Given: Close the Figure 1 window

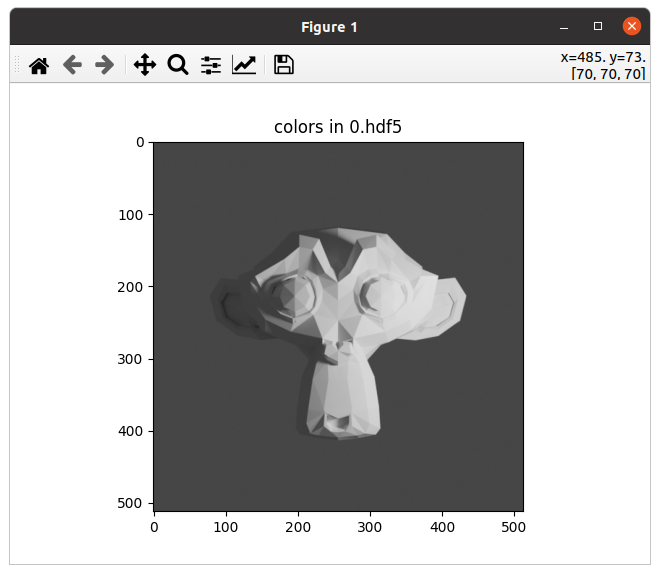Looking at the screenshot, I should pyautogui.click(x=632, y=27).
